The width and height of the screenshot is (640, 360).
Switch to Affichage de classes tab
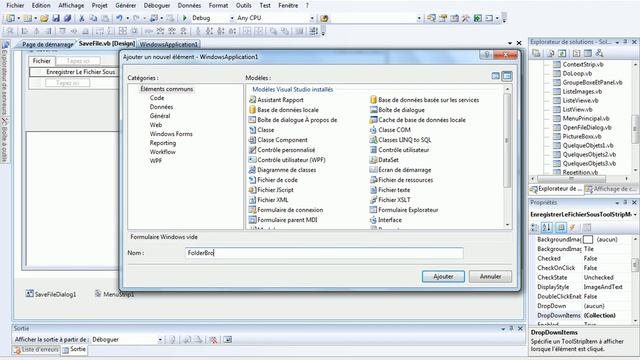click(611, 189)
